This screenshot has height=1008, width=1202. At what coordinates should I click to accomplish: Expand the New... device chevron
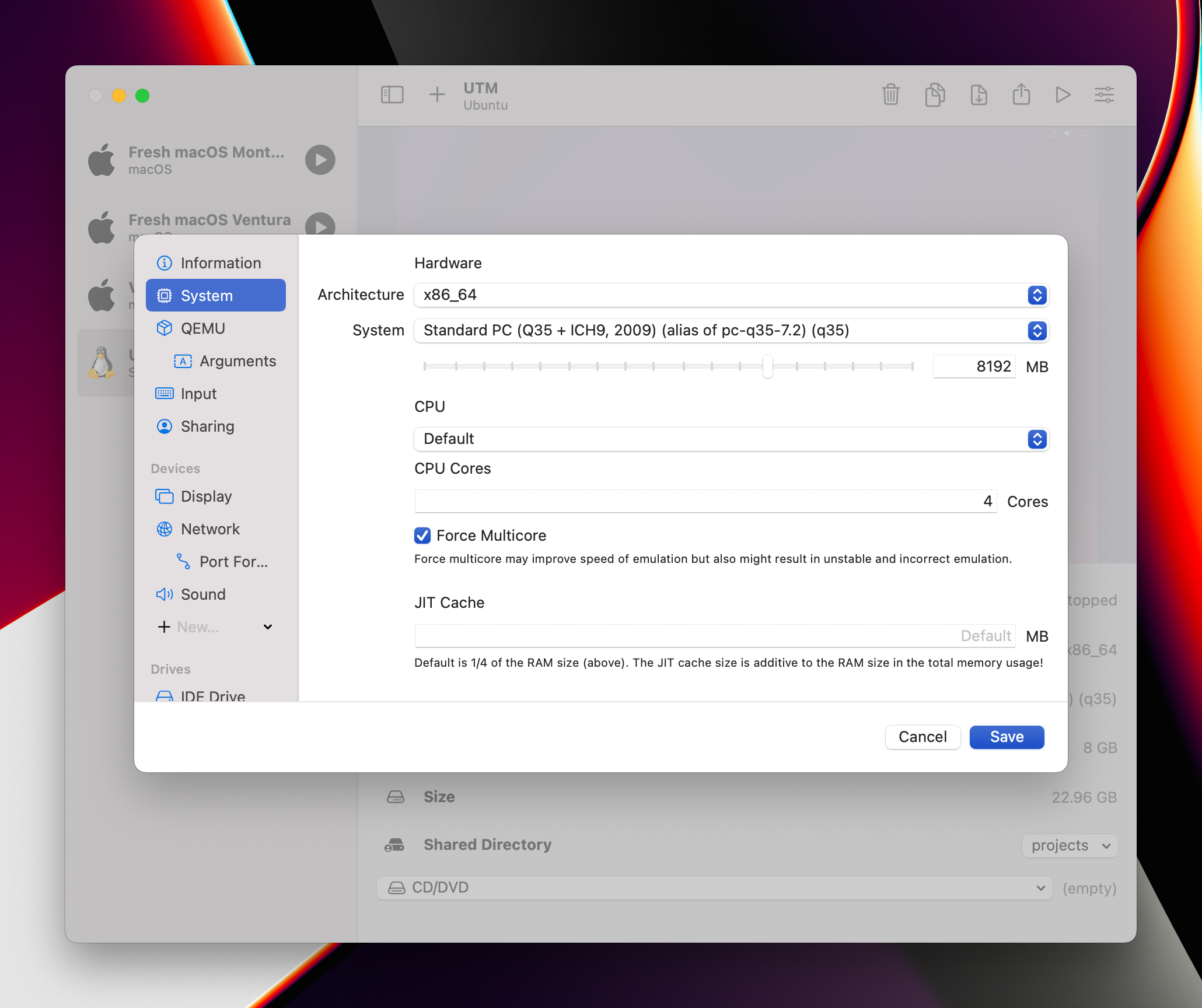(x=268, y=627)
